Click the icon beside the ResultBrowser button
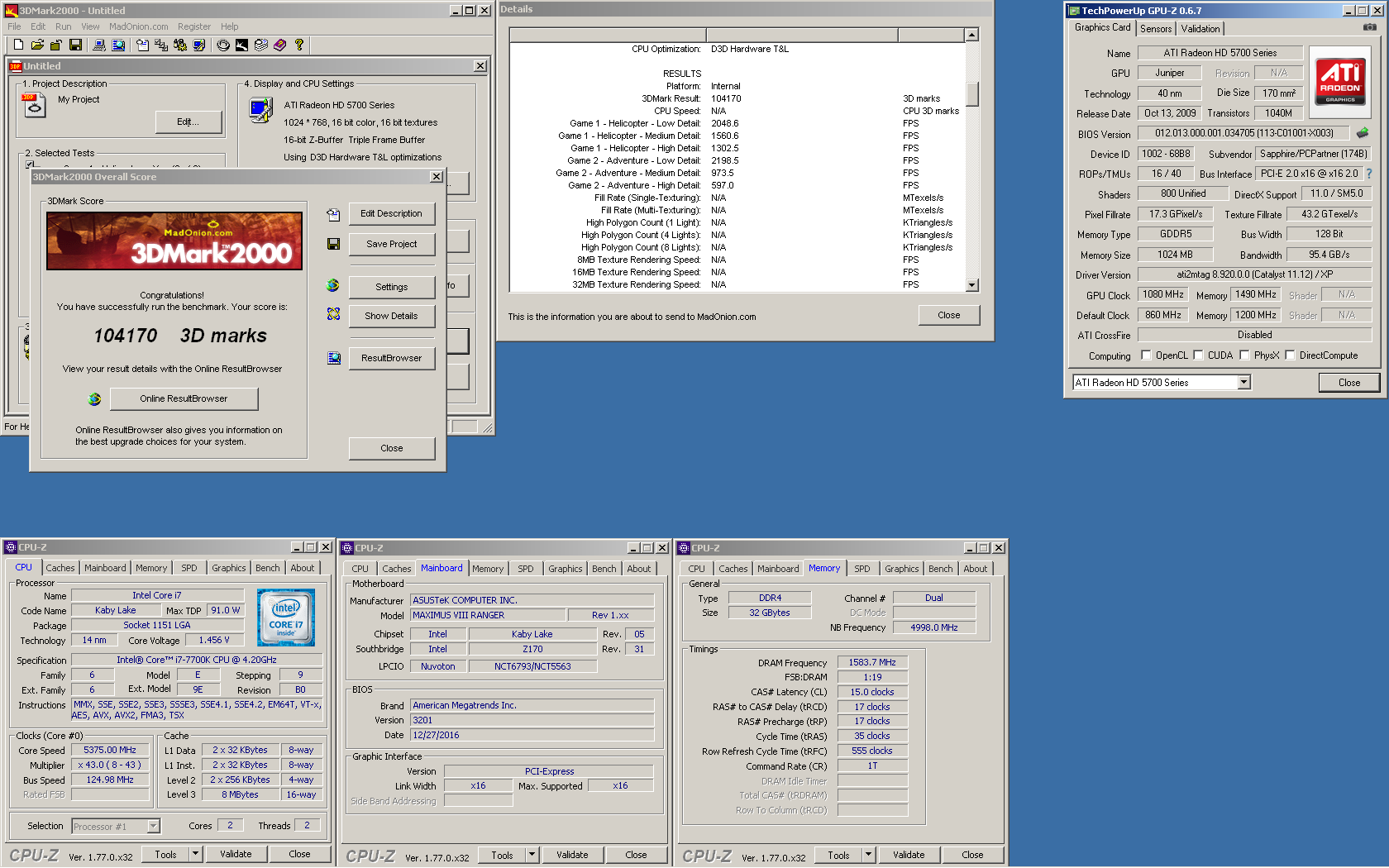The height and width of the screenshot is (868, 1389). coord(333,358)
